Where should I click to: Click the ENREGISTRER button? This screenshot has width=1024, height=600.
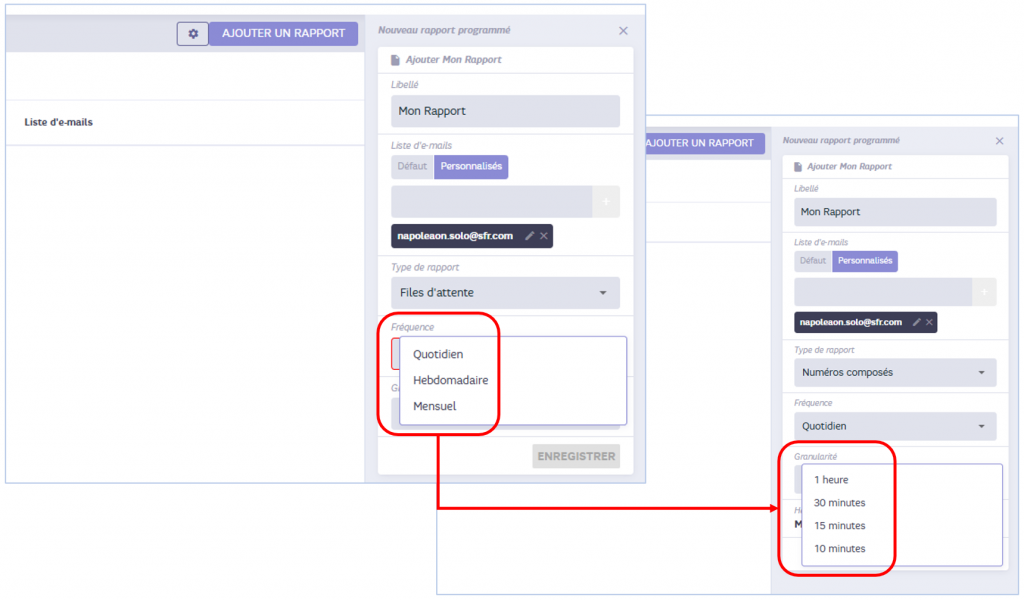[x=576, y=457]
